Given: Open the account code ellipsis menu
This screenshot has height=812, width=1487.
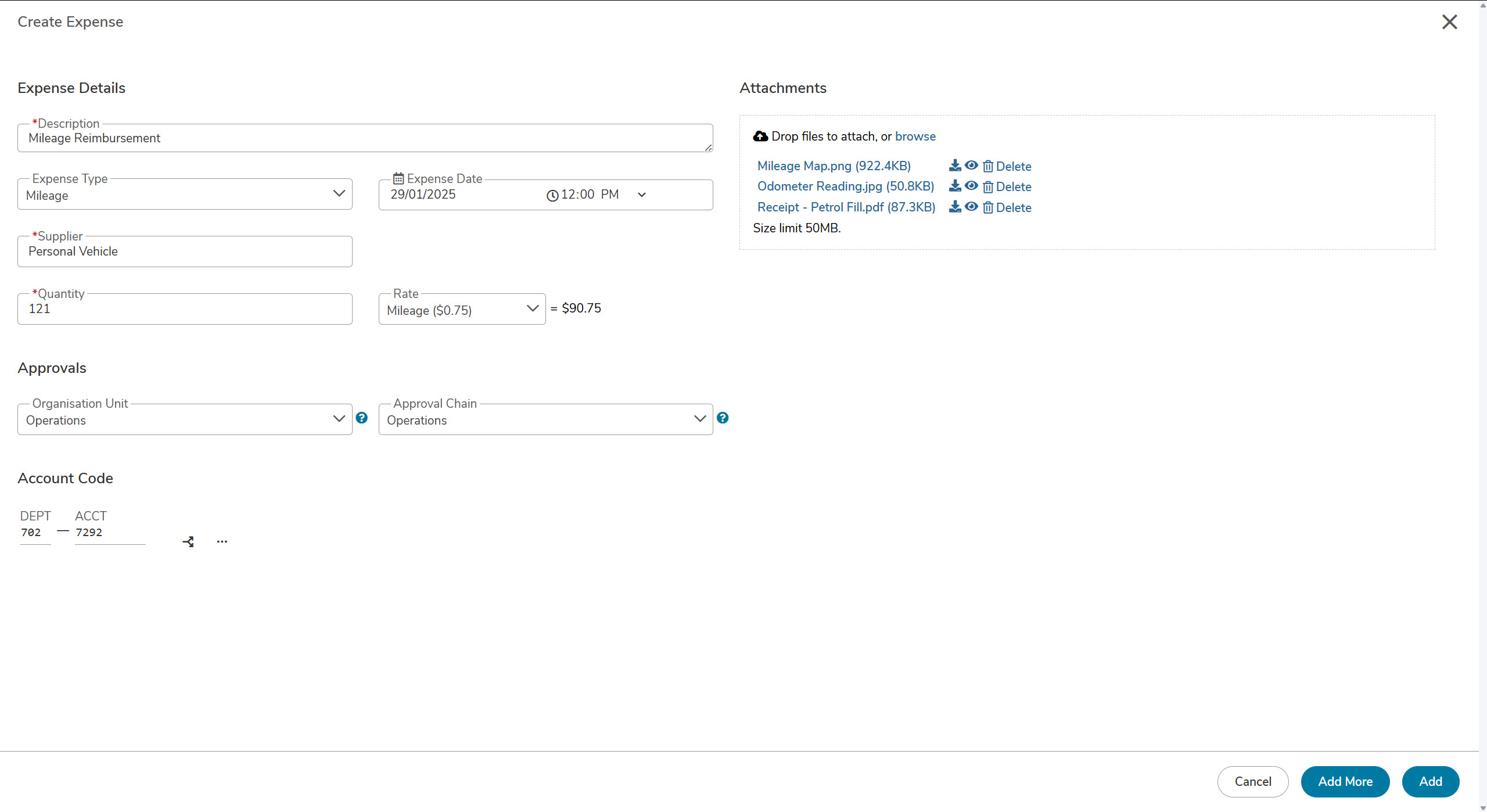Looking at the screenshot, I should pyautogui.click(x=222, y=541).
